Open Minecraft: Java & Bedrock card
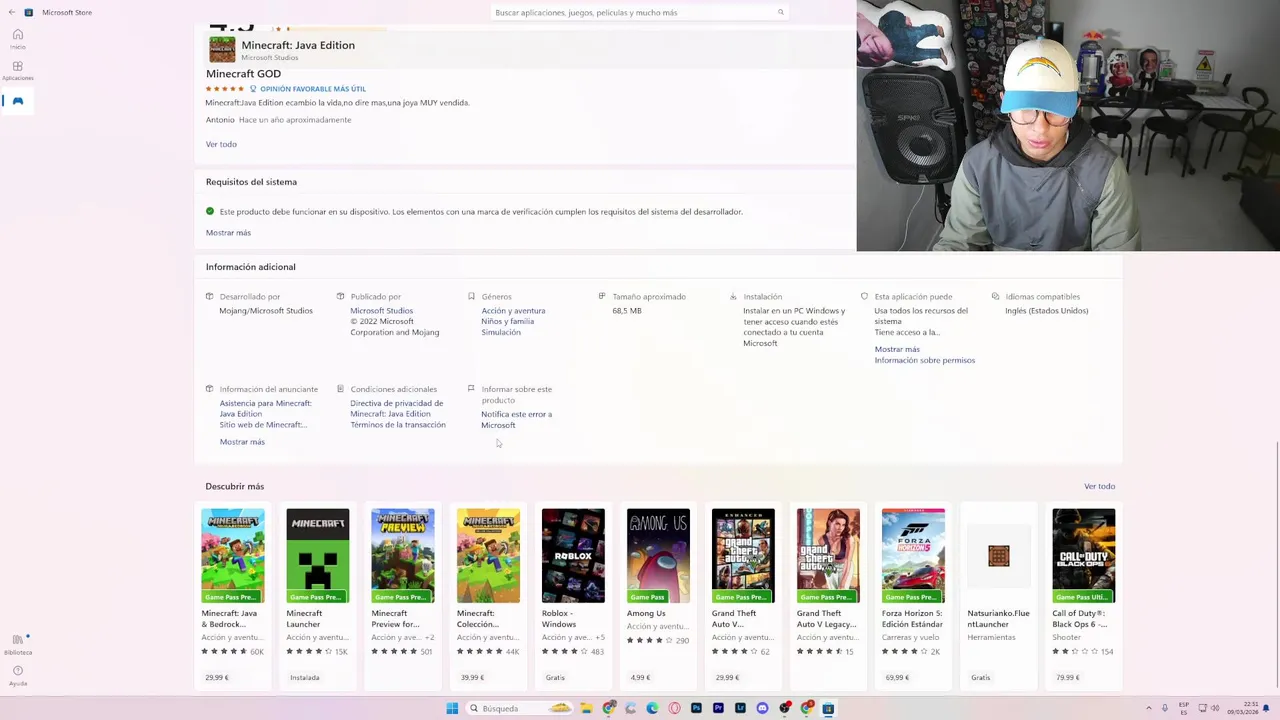1280x720 pixels. pos(233,597)
